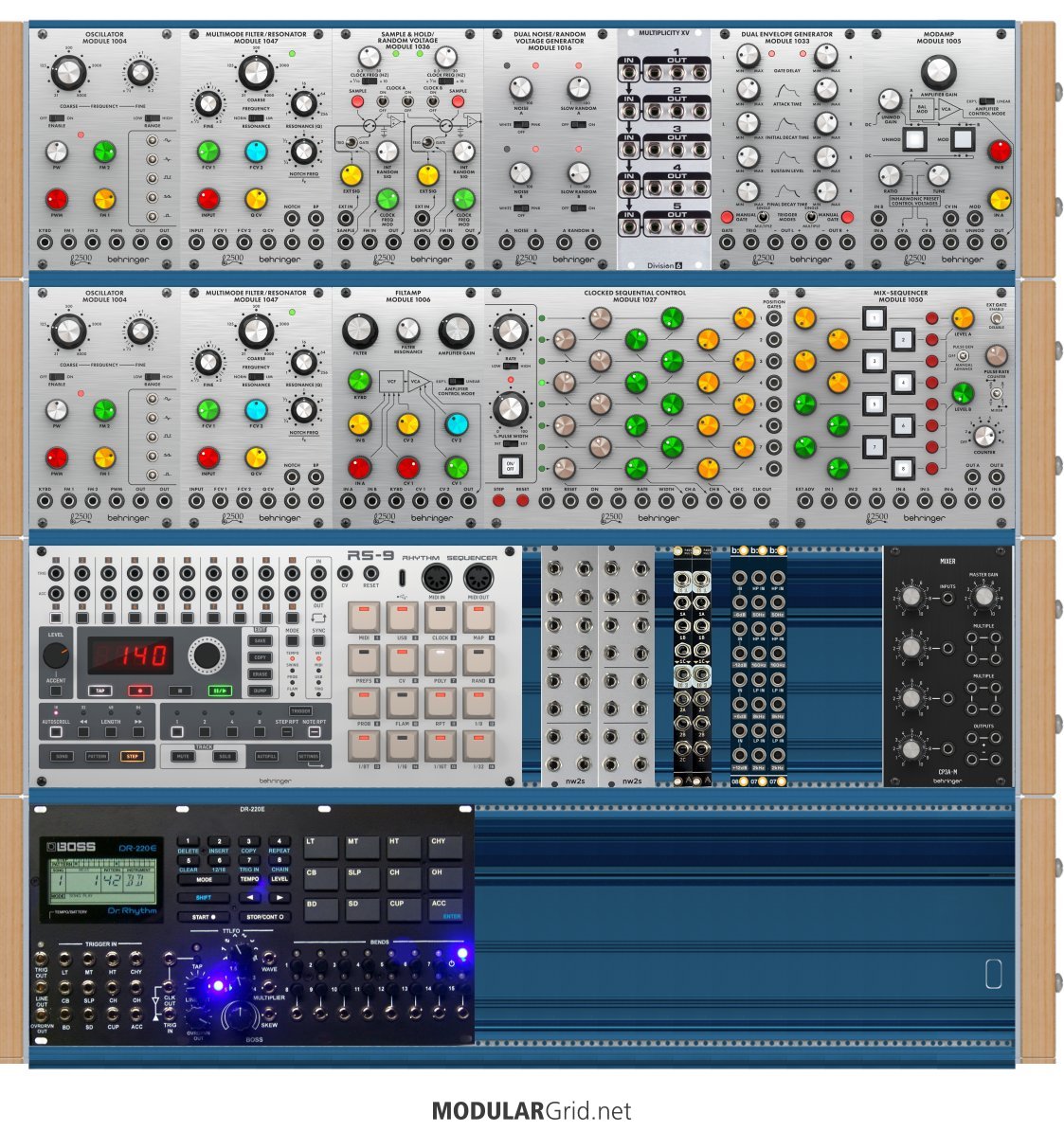Hit the CHY pad on DR-220E
This screenshot has width=1064, height=1131.
[446, 849]
